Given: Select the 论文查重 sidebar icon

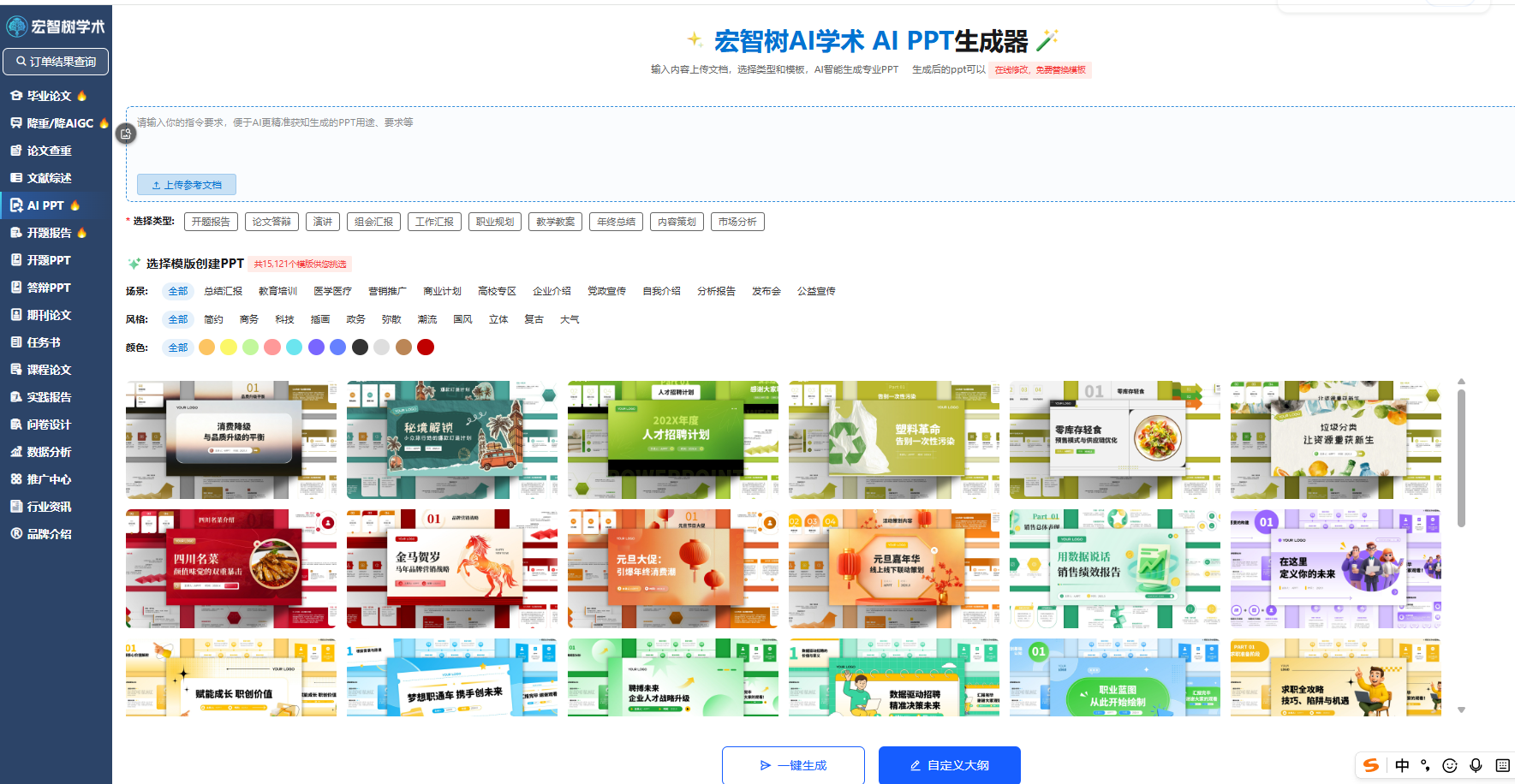Looking at the screenshot, I should [16, 151].
